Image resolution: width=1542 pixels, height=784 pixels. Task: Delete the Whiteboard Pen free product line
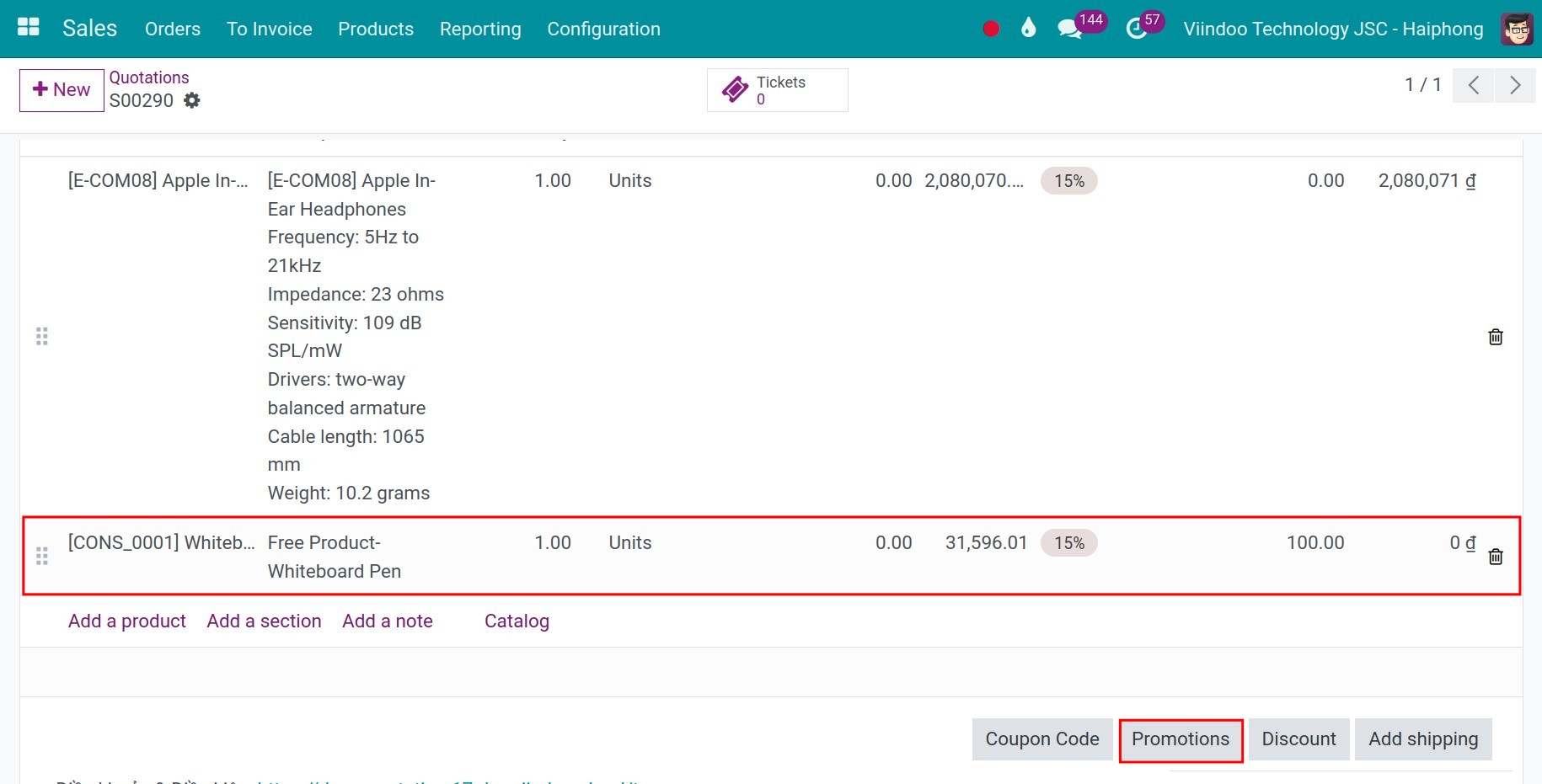1496,557
